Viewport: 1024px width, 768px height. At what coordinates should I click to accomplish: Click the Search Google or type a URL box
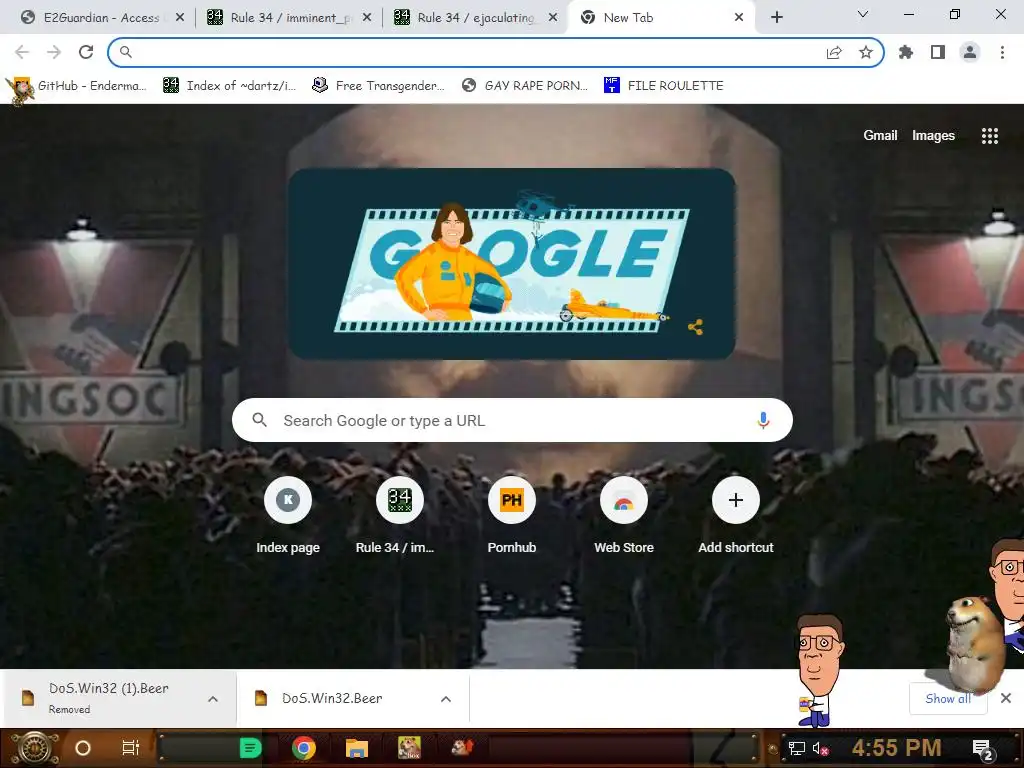pyautogui.click(x=512, y=421)
